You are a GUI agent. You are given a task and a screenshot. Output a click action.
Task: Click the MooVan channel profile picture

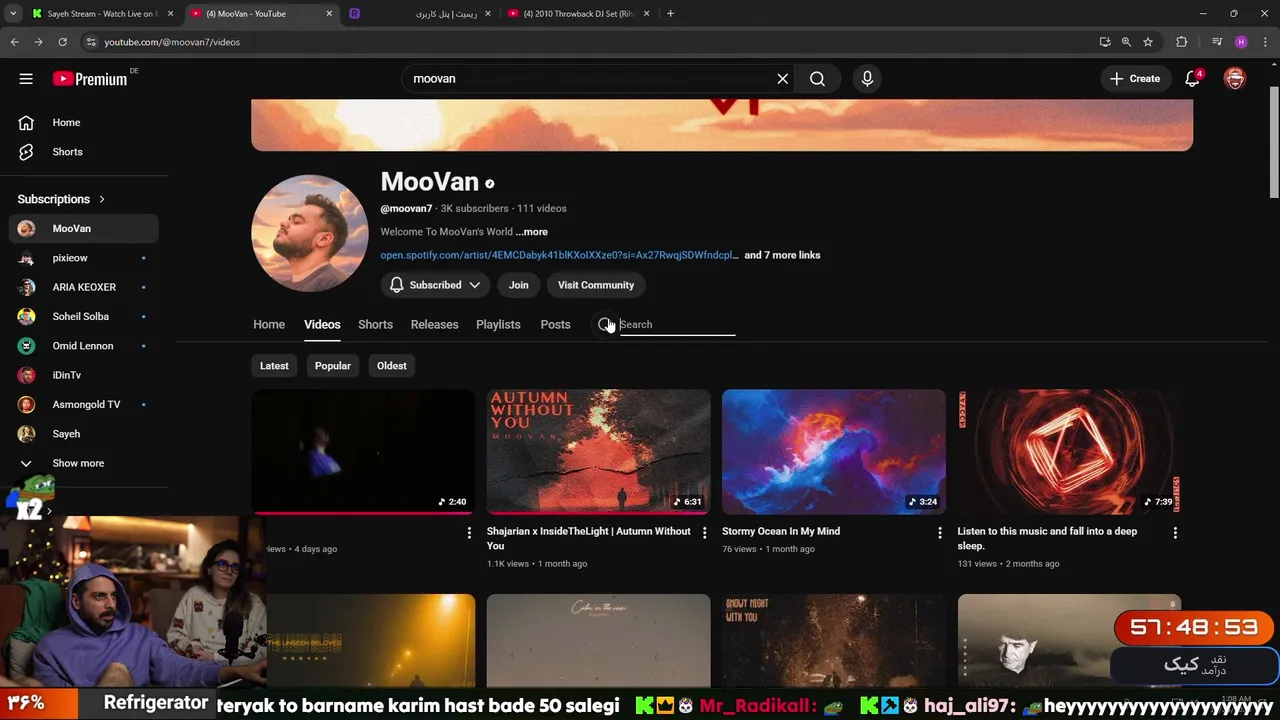(309, 233)
